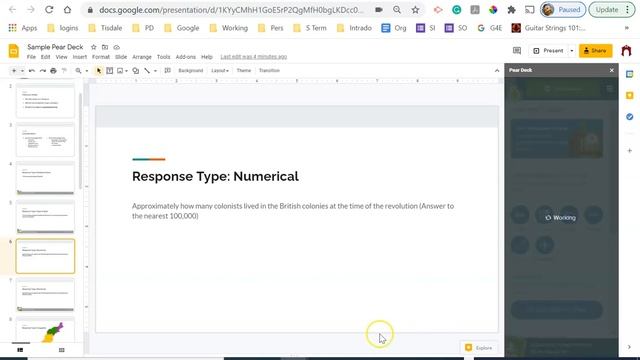Open the Format menu
640x360 pixels.
pos(100,57)
